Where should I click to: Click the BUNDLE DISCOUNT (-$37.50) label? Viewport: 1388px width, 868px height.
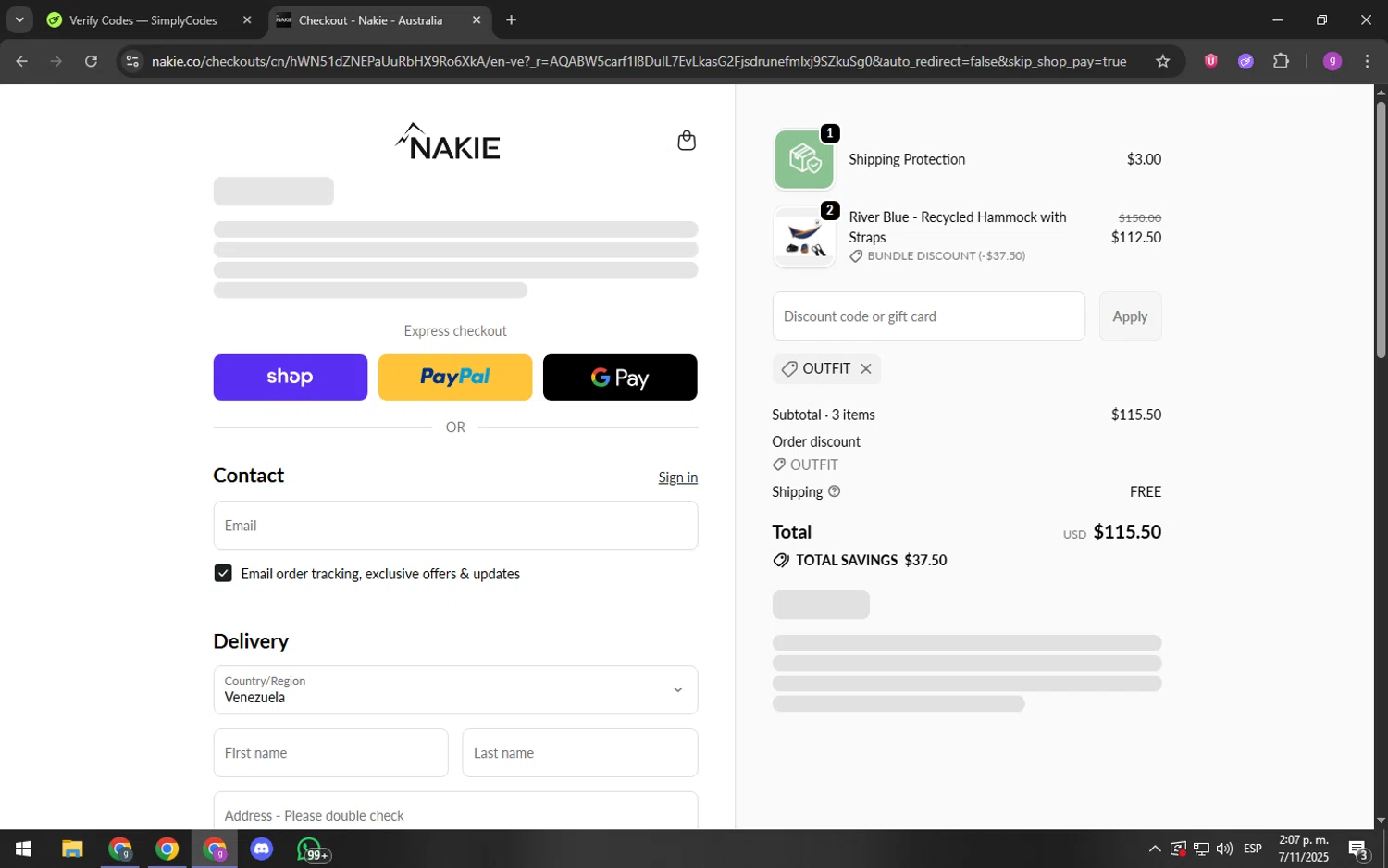click(x=946, y=256)
